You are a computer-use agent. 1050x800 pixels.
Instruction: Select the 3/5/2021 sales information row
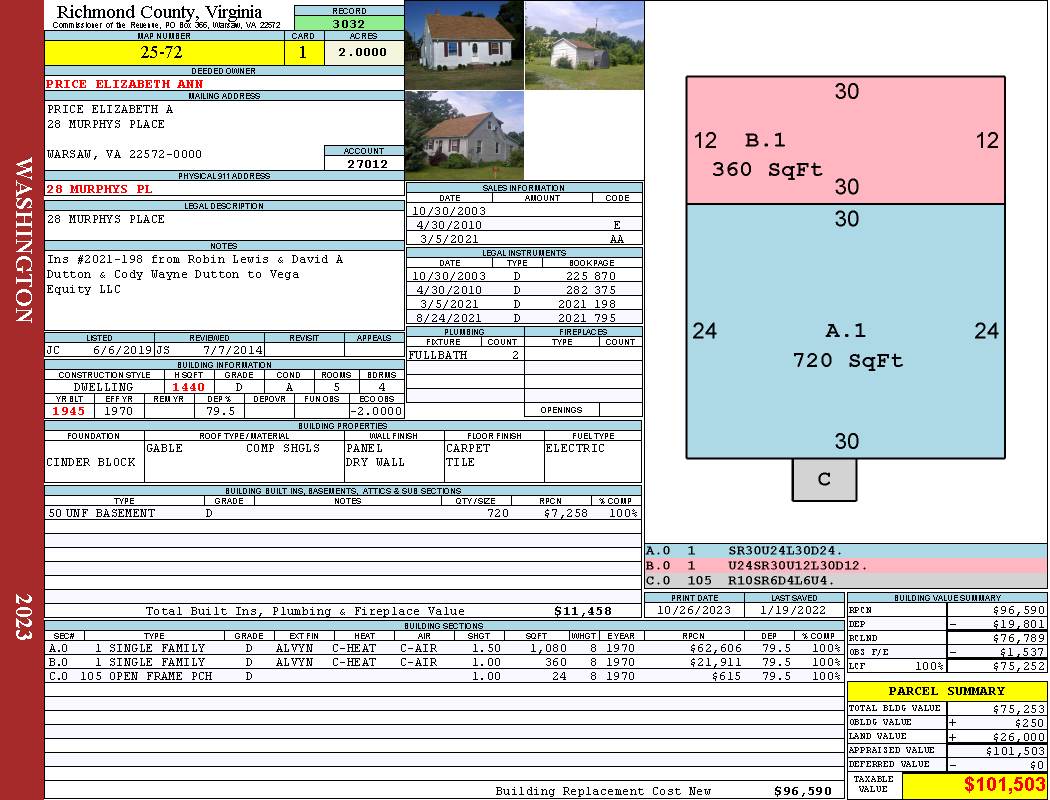point(524,239)
